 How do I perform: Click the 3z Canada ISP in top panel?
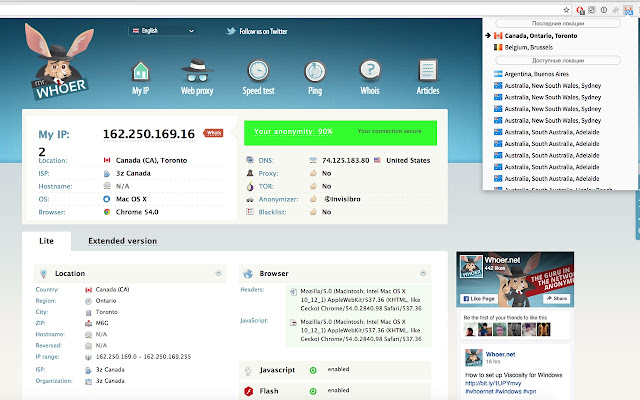133,173
